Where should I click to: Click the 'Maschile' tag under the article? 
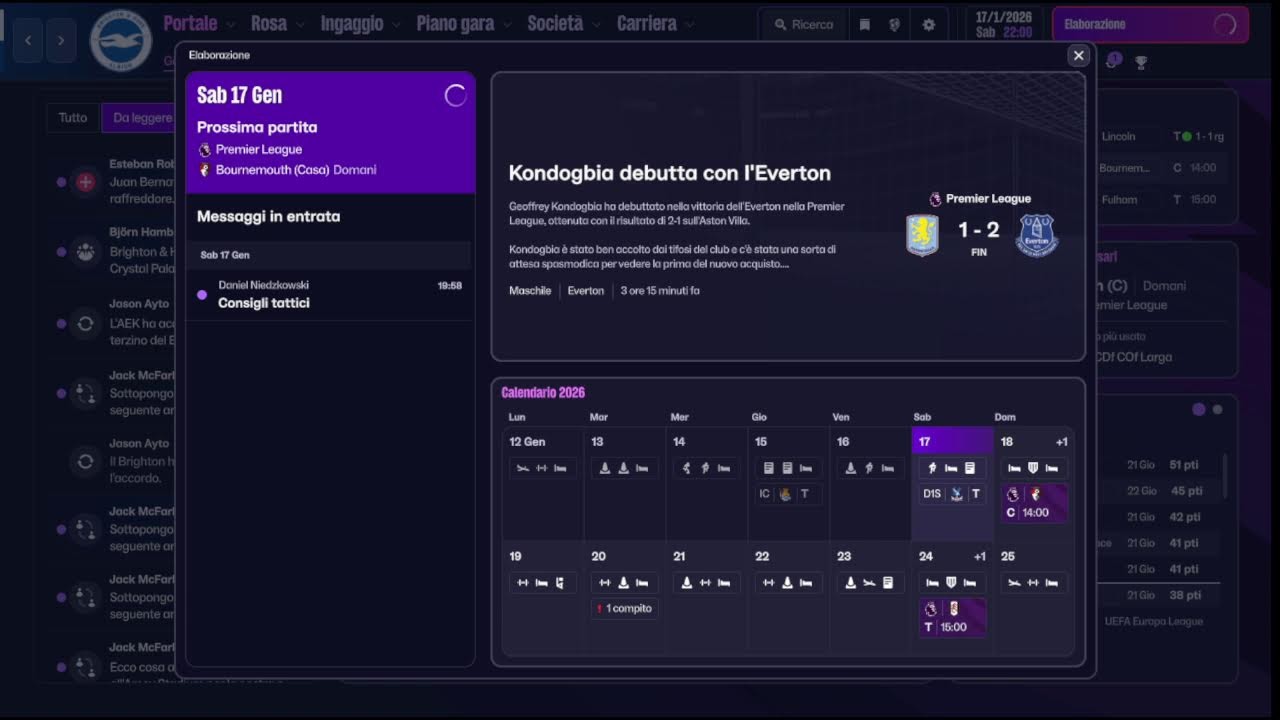tap(530, 291)
